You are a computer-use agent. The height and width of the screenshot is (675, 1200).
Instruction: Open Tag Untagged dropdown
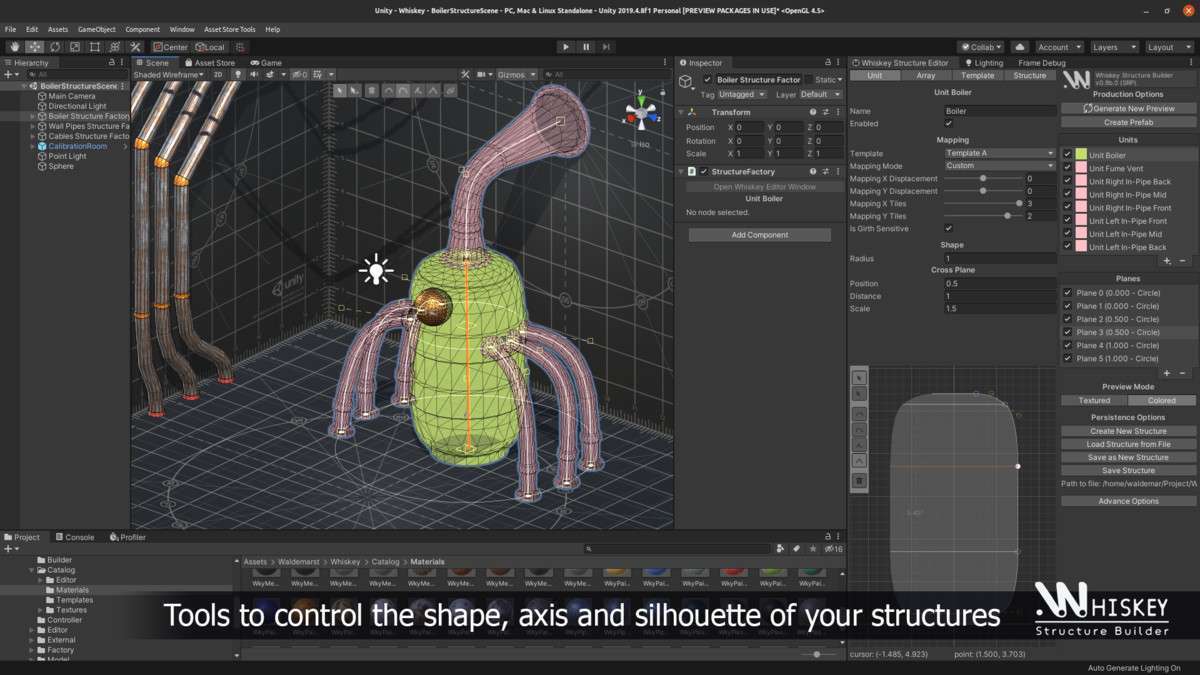click(742, 94)
